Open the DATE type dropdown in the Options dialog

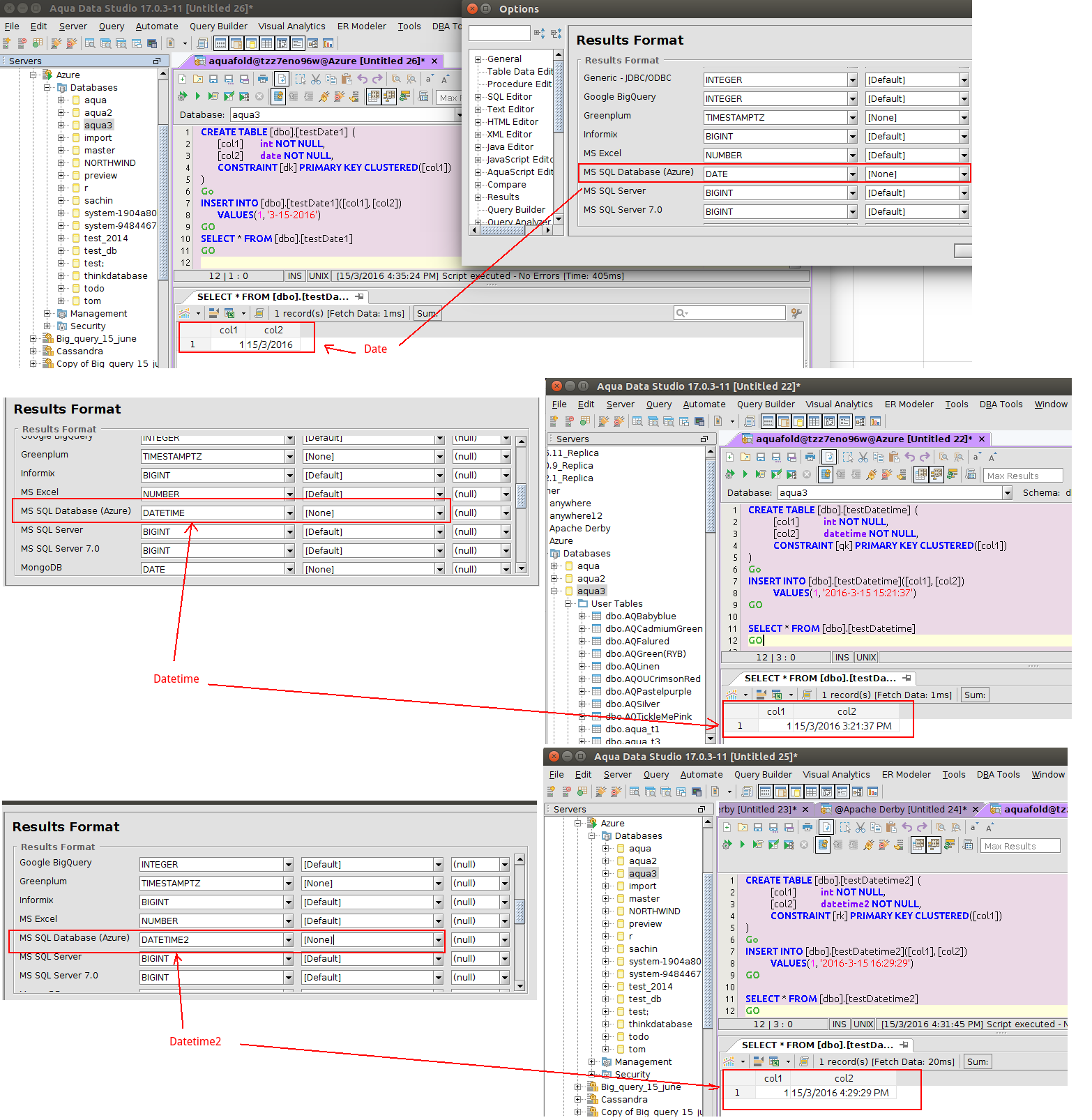pos(852,174)
